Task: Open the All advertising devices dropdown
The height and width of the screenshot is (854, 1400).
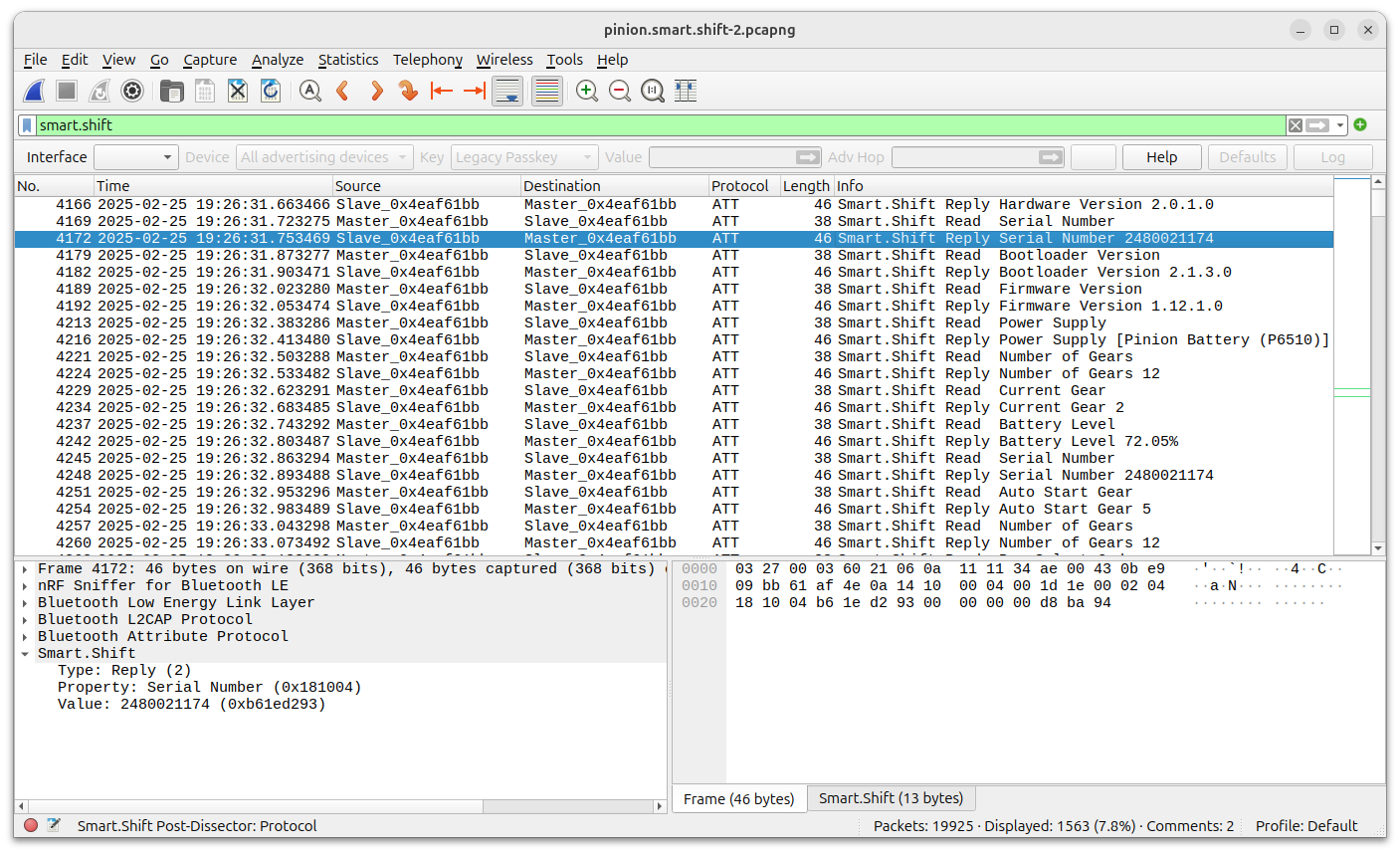Action: [x=324, y=157]
